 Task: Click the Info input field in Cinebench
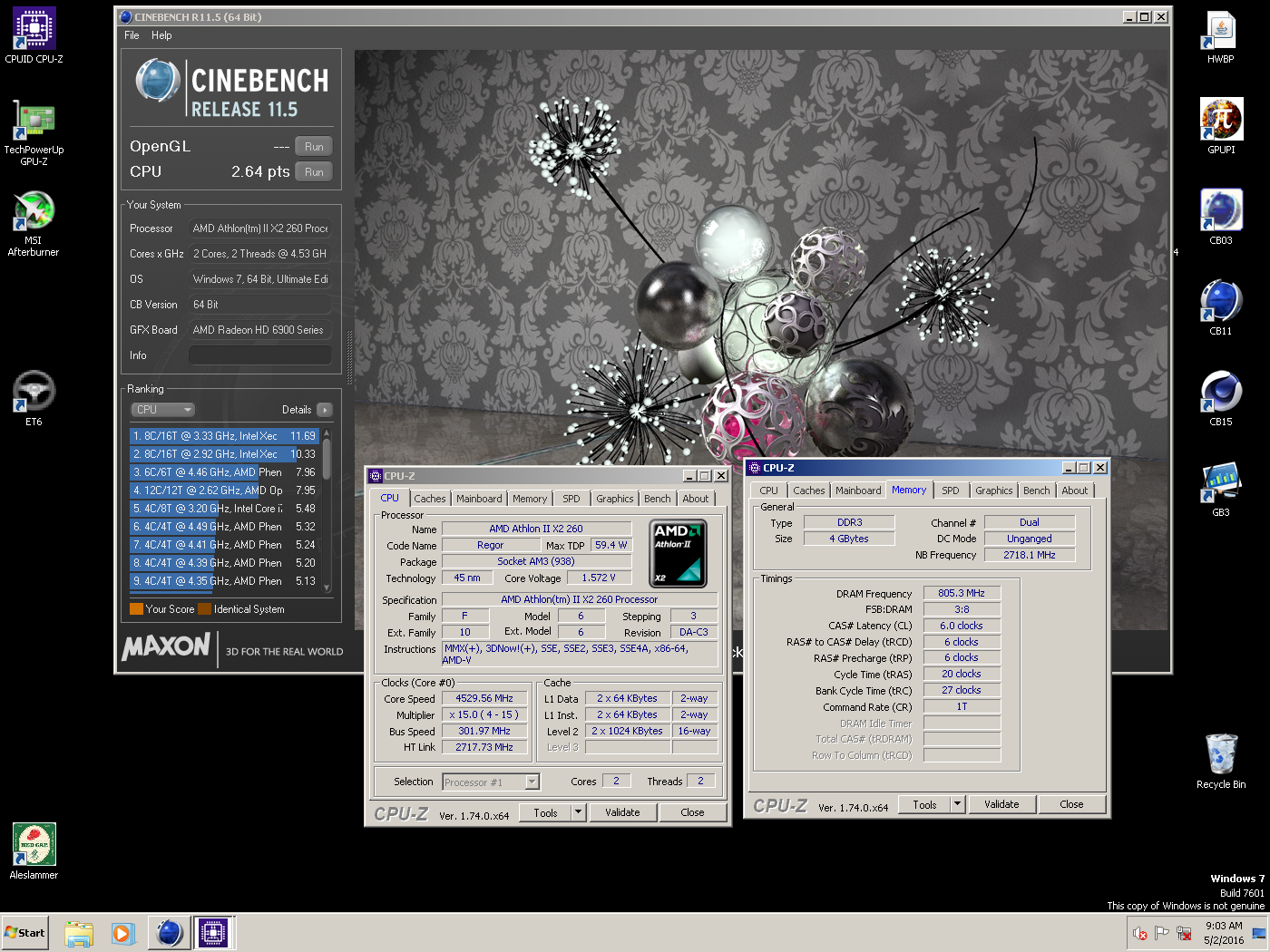coord(259,355)
